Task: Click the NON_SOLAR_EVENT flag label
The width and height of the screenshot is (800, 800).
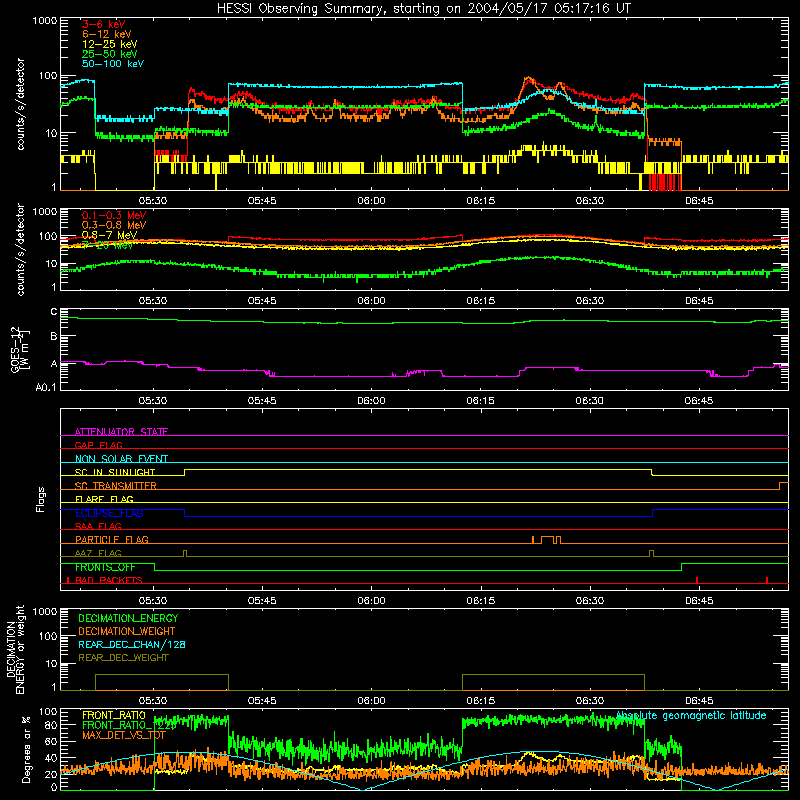Action: click(121, 459)
